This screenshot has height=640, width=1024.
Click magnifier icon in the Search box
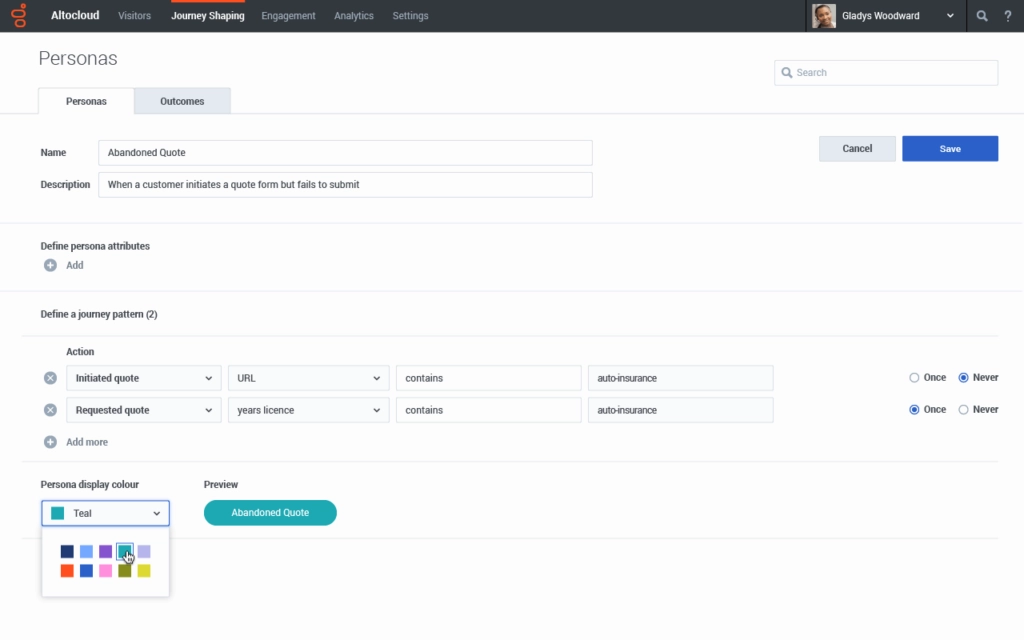pyautogui.click(x=787, y=72)
